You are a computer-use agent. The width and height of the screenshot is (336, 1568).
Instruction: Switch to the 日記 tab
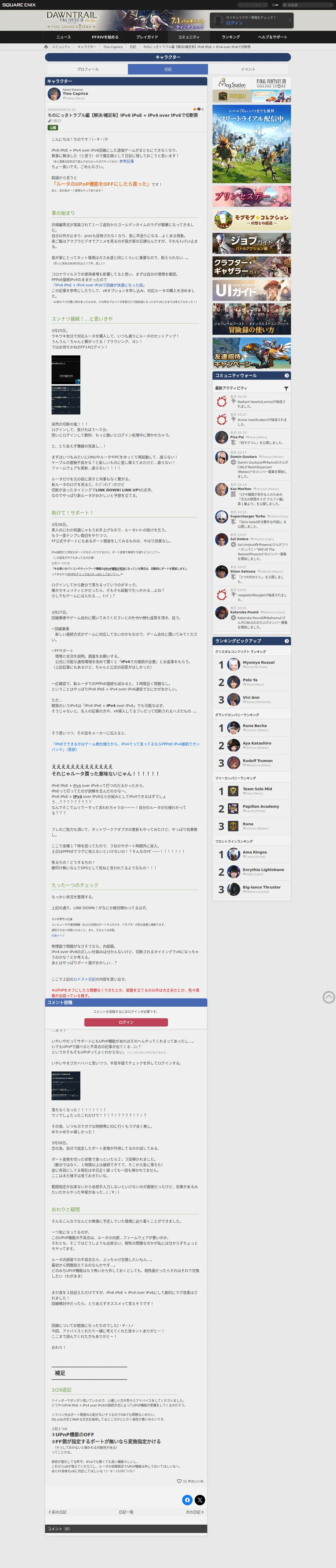pyautogui.click(x=168, y=70)
